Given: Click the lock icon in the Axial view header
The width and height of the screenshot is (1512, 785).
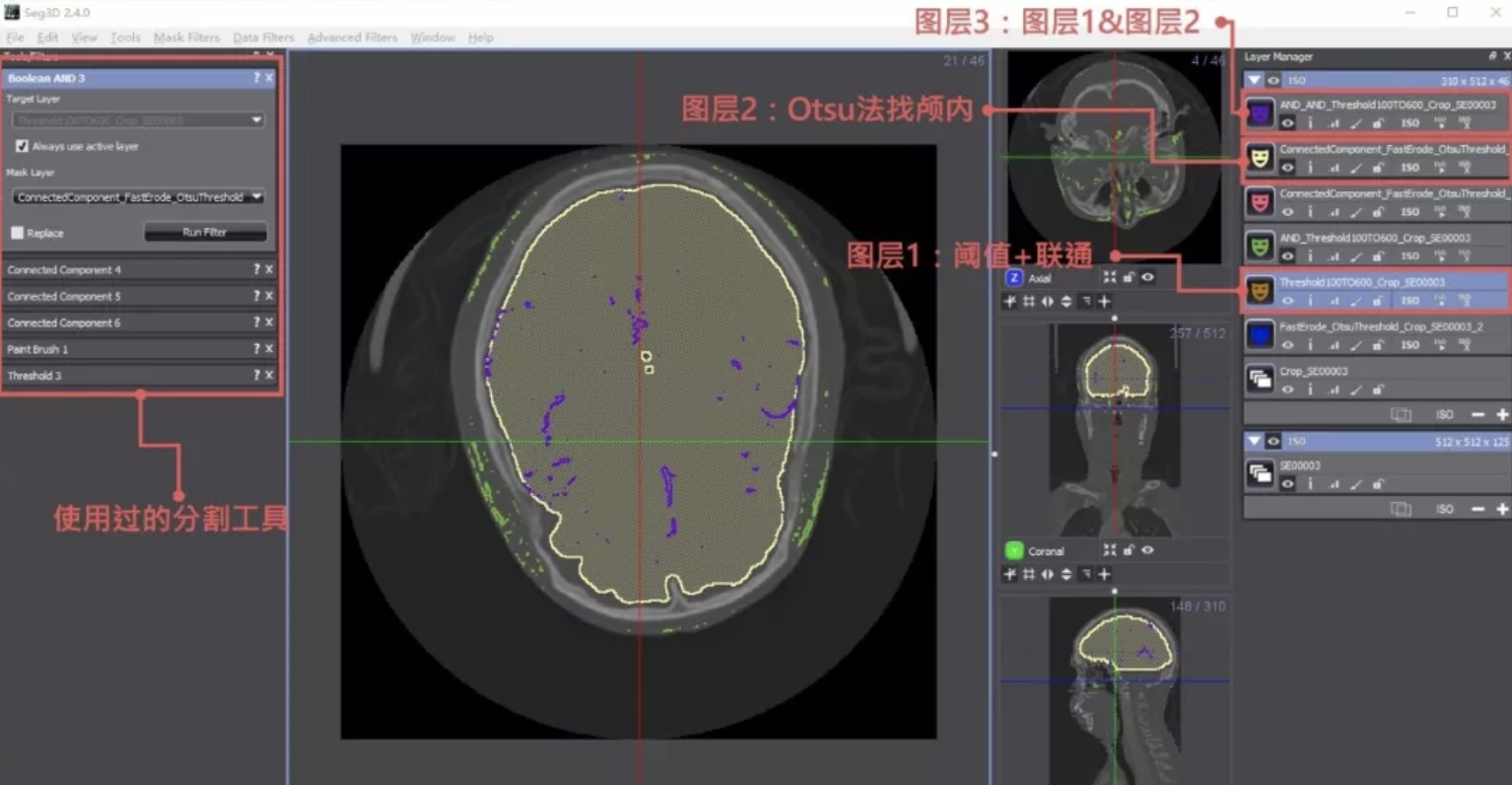Looking at the screenshot, I should coord(1129,277).
